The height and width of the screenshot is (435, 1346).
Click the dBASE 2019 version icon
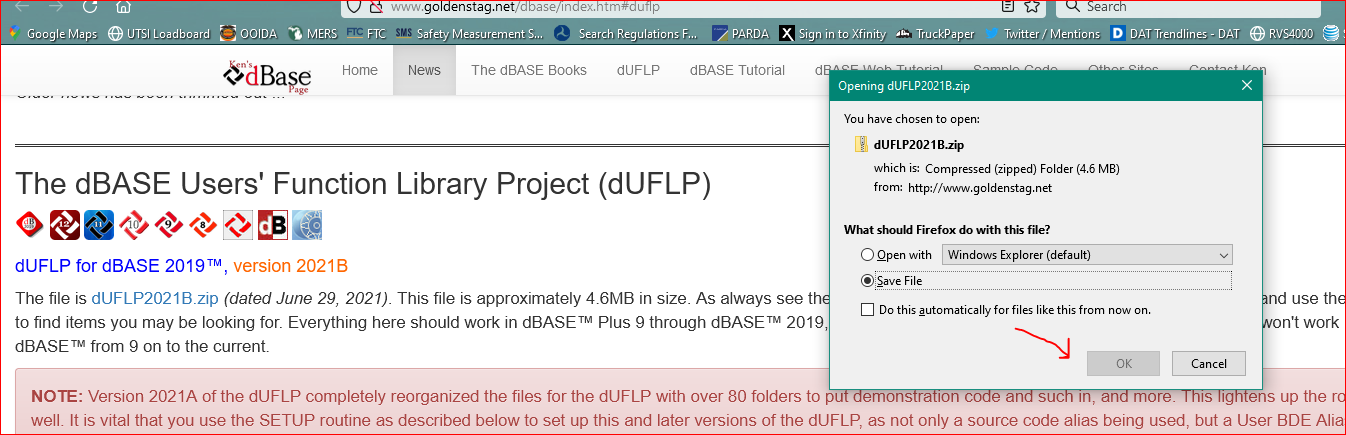[x=31, y=225]
